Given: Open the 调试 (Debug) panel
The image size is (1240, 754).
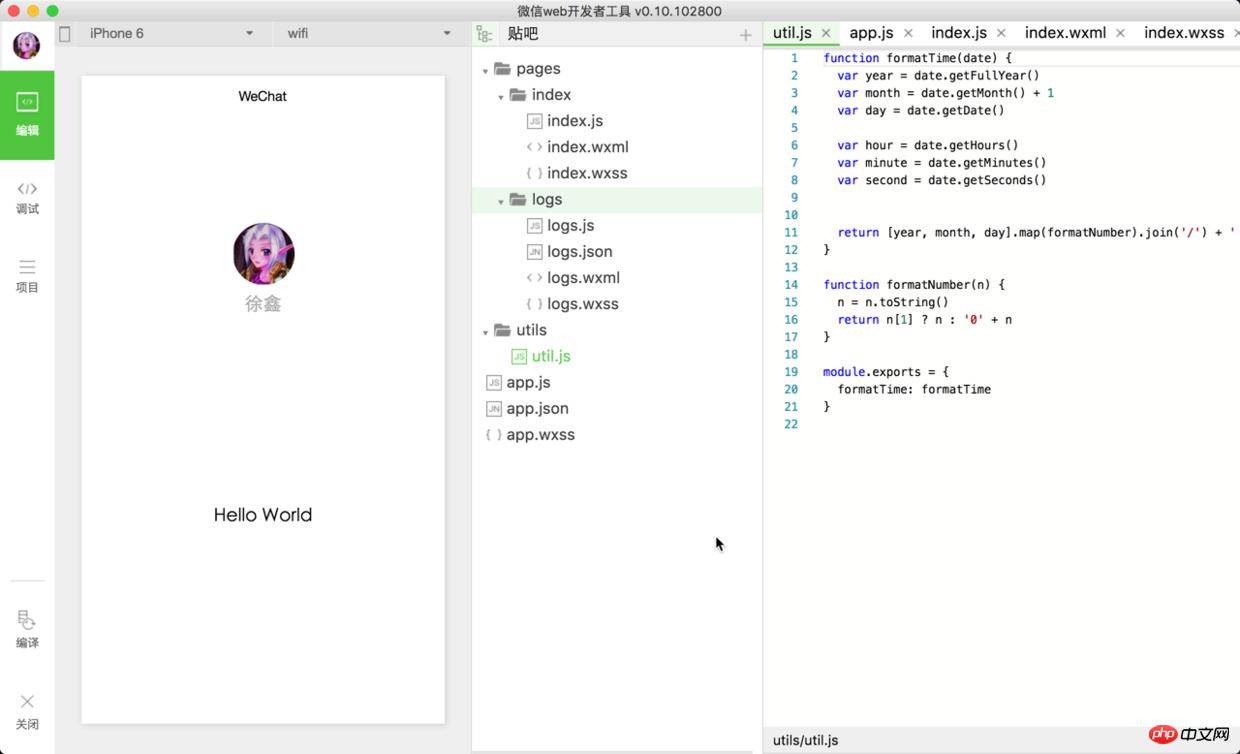Looking at the screenshot, I should pyautogui.click(x=27, y=197).
